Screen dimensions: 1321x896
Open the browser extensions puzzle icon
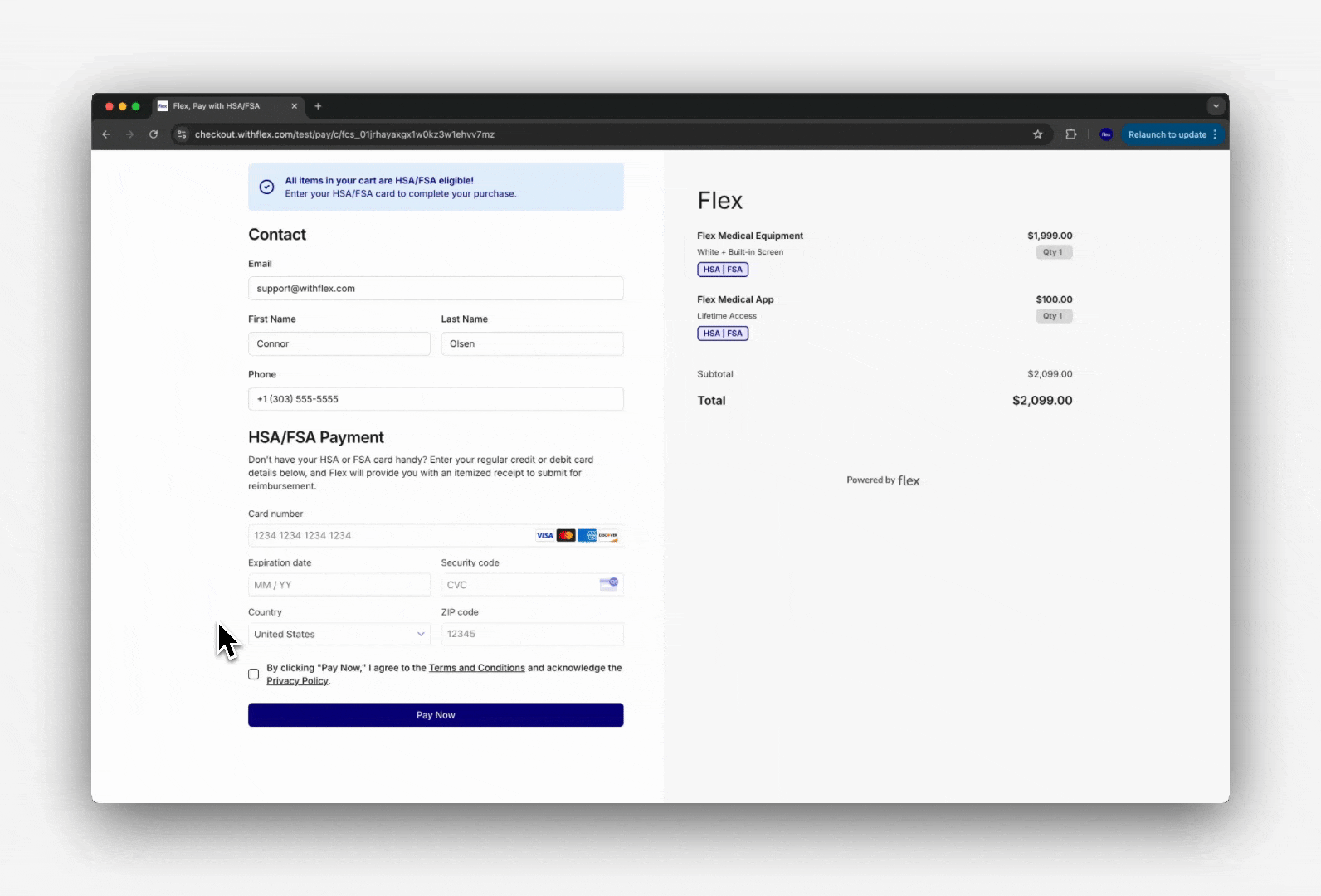[1071, 134]
